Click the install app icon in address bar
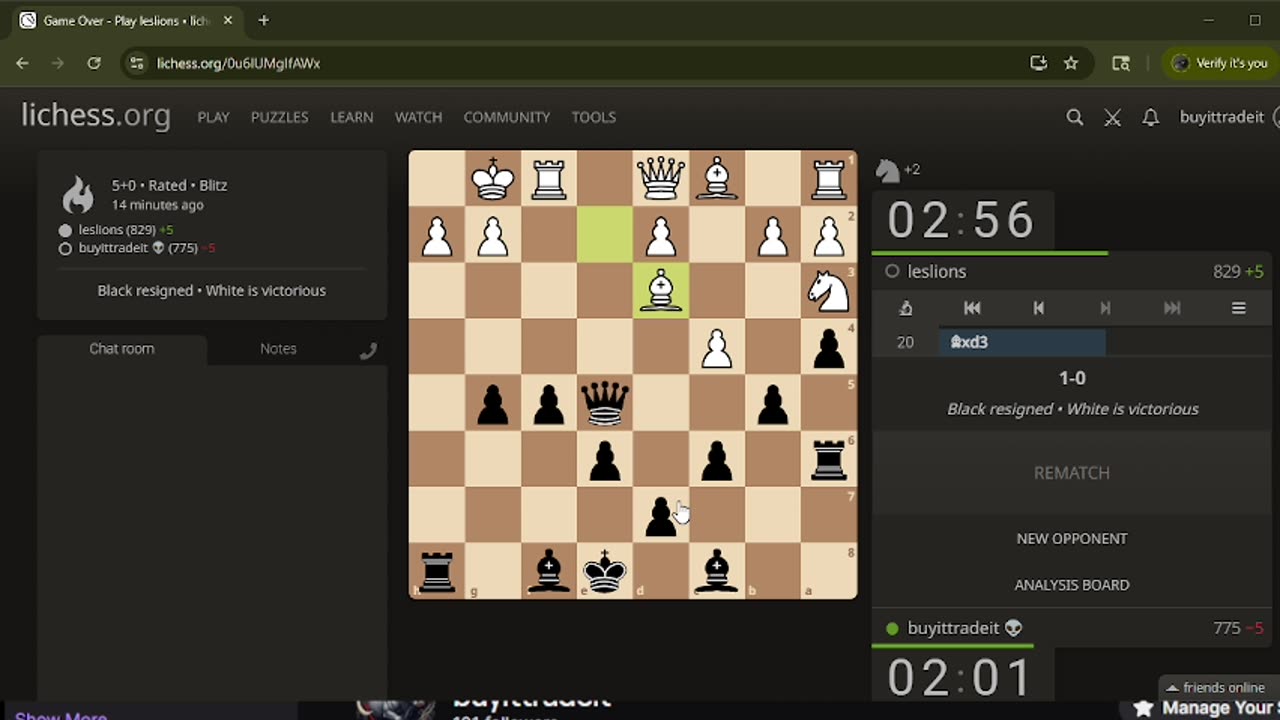Viewport: 1280px width, 720px height. pyautogui.click(x=1038, y=63)
